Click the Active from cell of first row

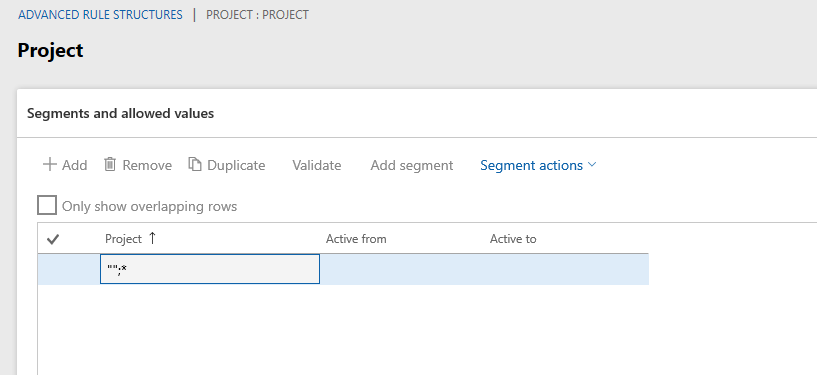402,269
